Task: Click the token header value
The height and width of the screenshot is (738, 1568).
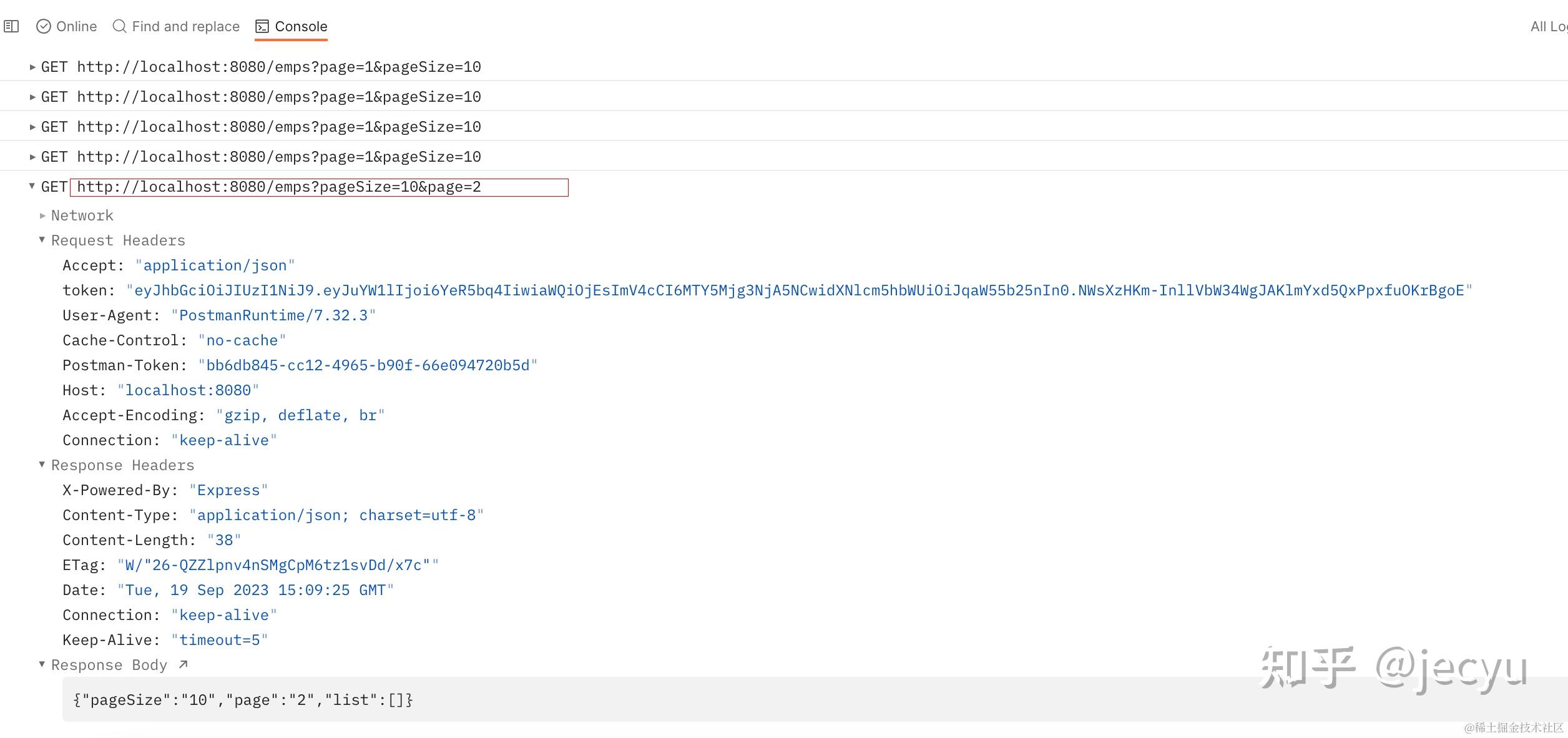Action: tap(799, 290)
